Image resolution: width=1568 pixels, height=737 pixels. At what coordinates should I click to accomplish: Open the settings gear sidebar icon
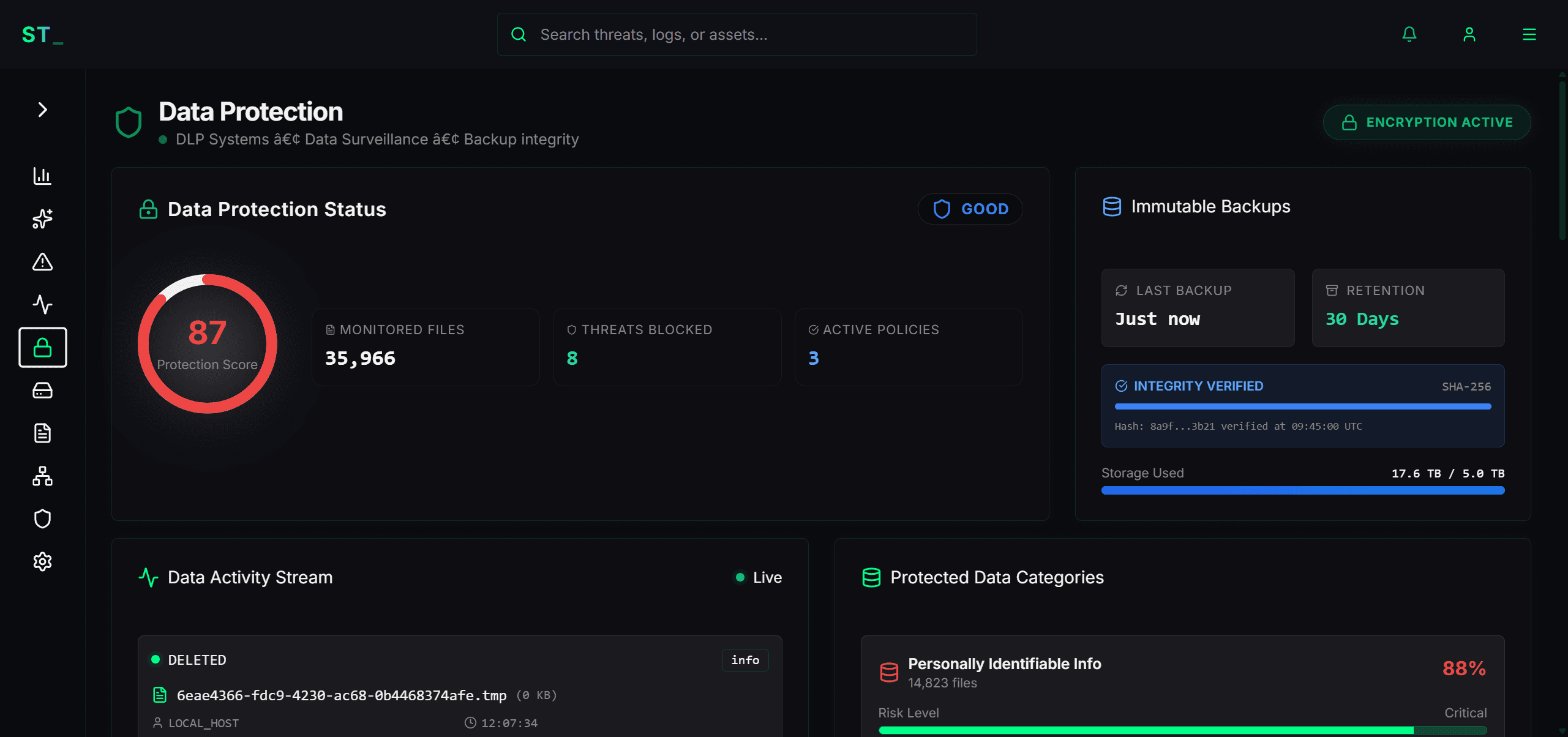pos(42,562)
